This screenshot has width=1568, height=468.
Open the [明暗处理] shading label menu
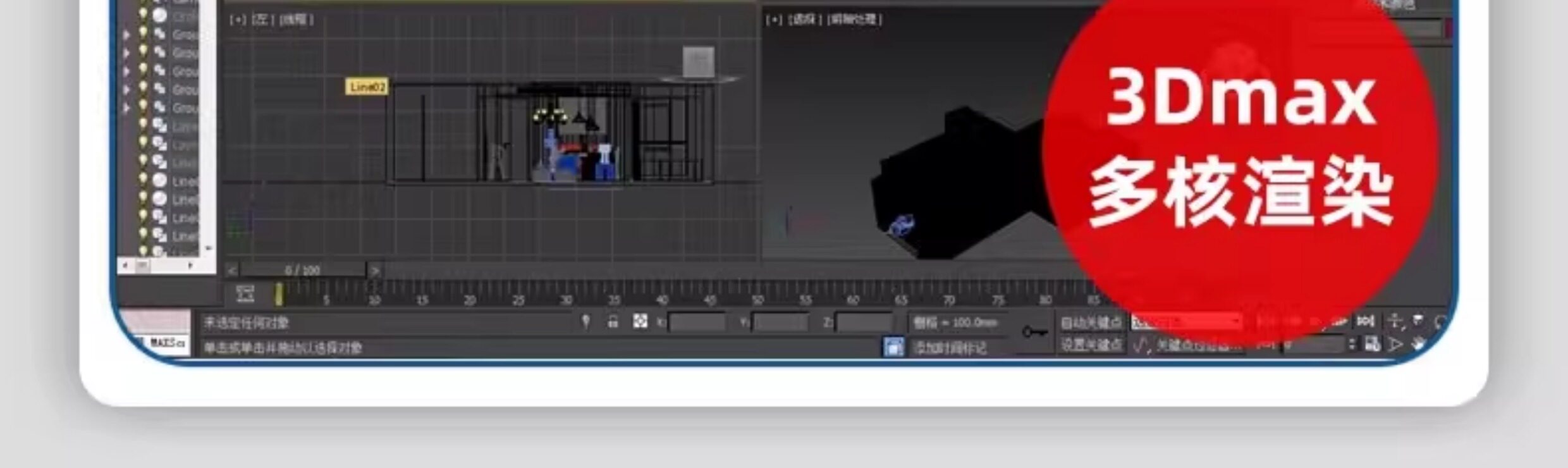pos(854,20)
